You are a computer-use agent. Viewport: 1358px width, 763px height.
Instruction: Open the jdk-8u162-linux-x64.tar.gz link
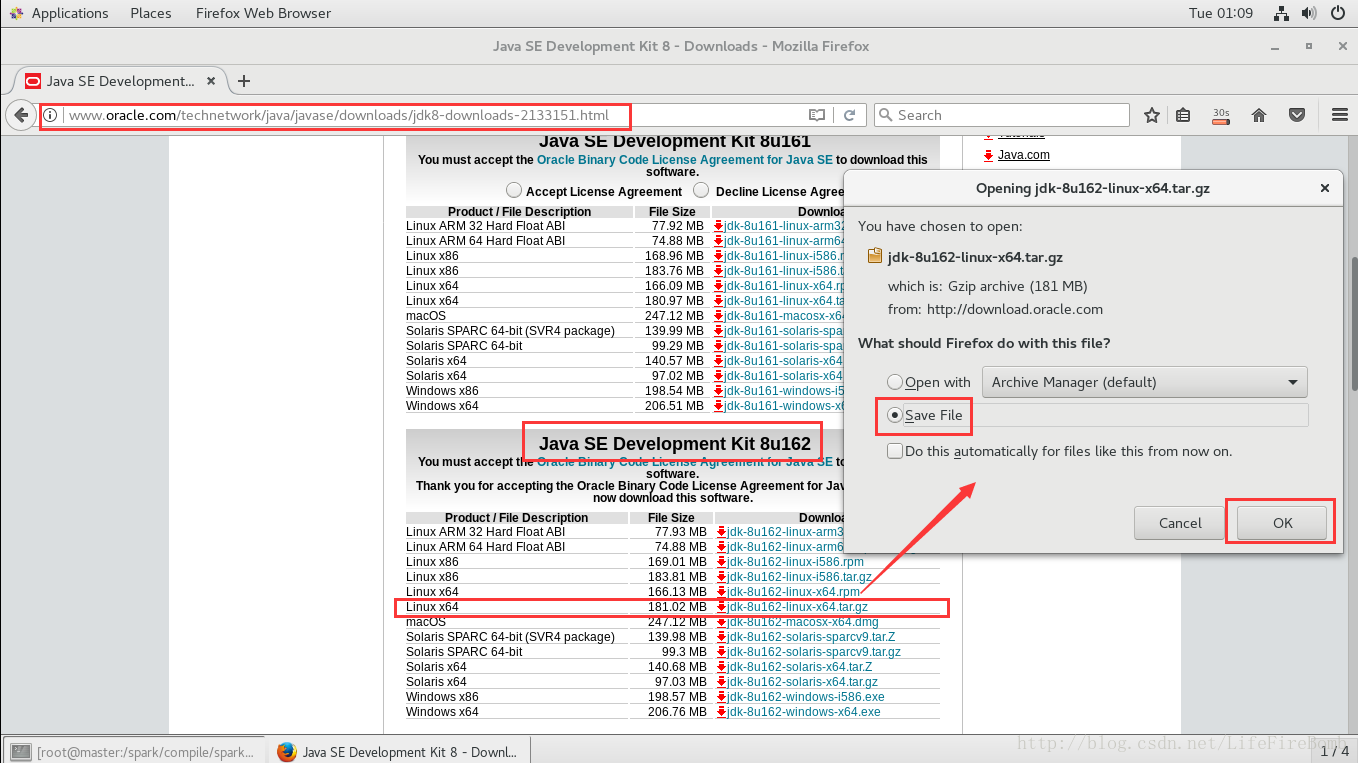(x=797, y=607)
